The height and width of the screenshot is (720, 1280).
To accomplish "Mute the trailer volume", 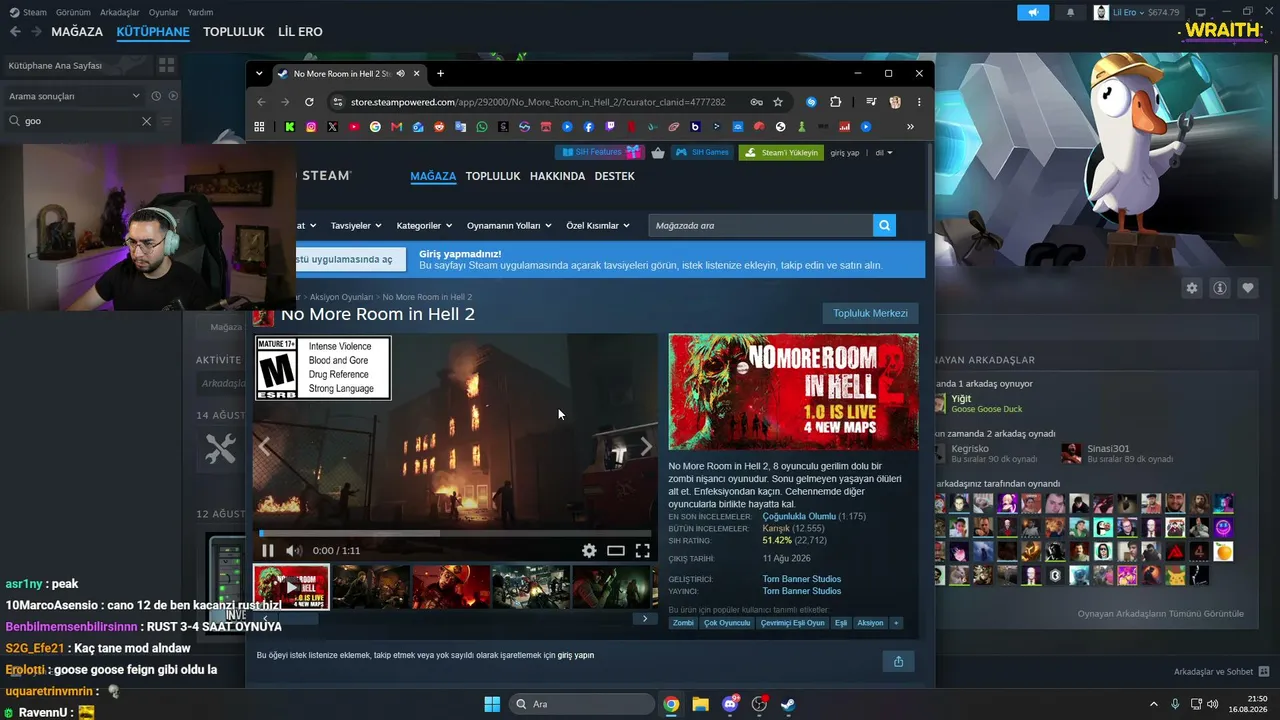I will coord(294,550).
